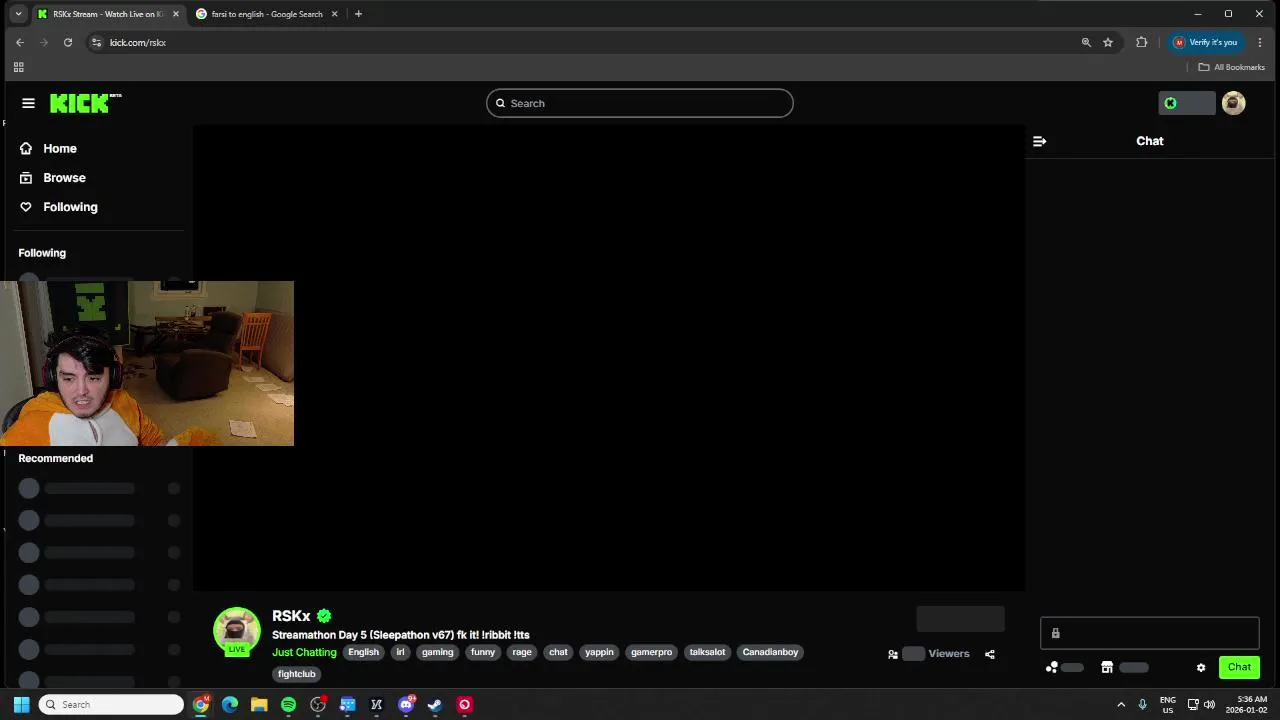Open the Just Chatting category link

point(304,652)
